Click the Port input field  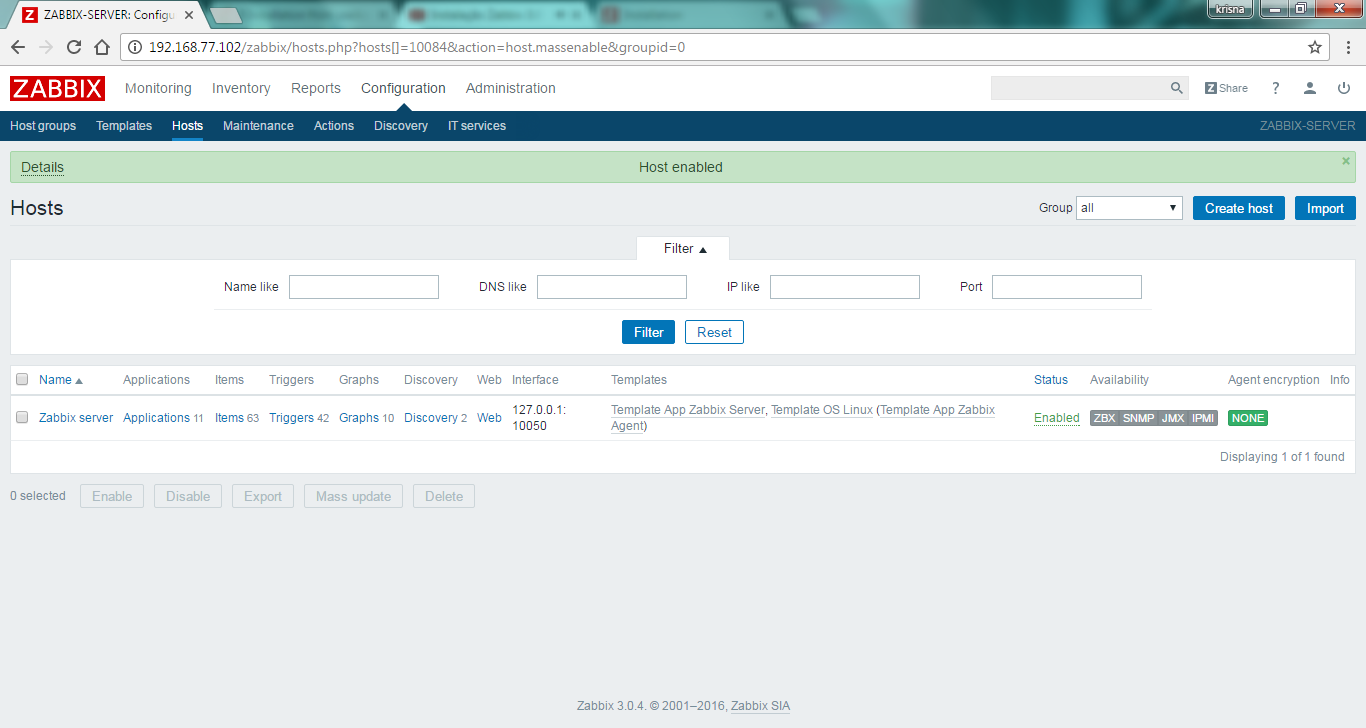click(1067, 287)
